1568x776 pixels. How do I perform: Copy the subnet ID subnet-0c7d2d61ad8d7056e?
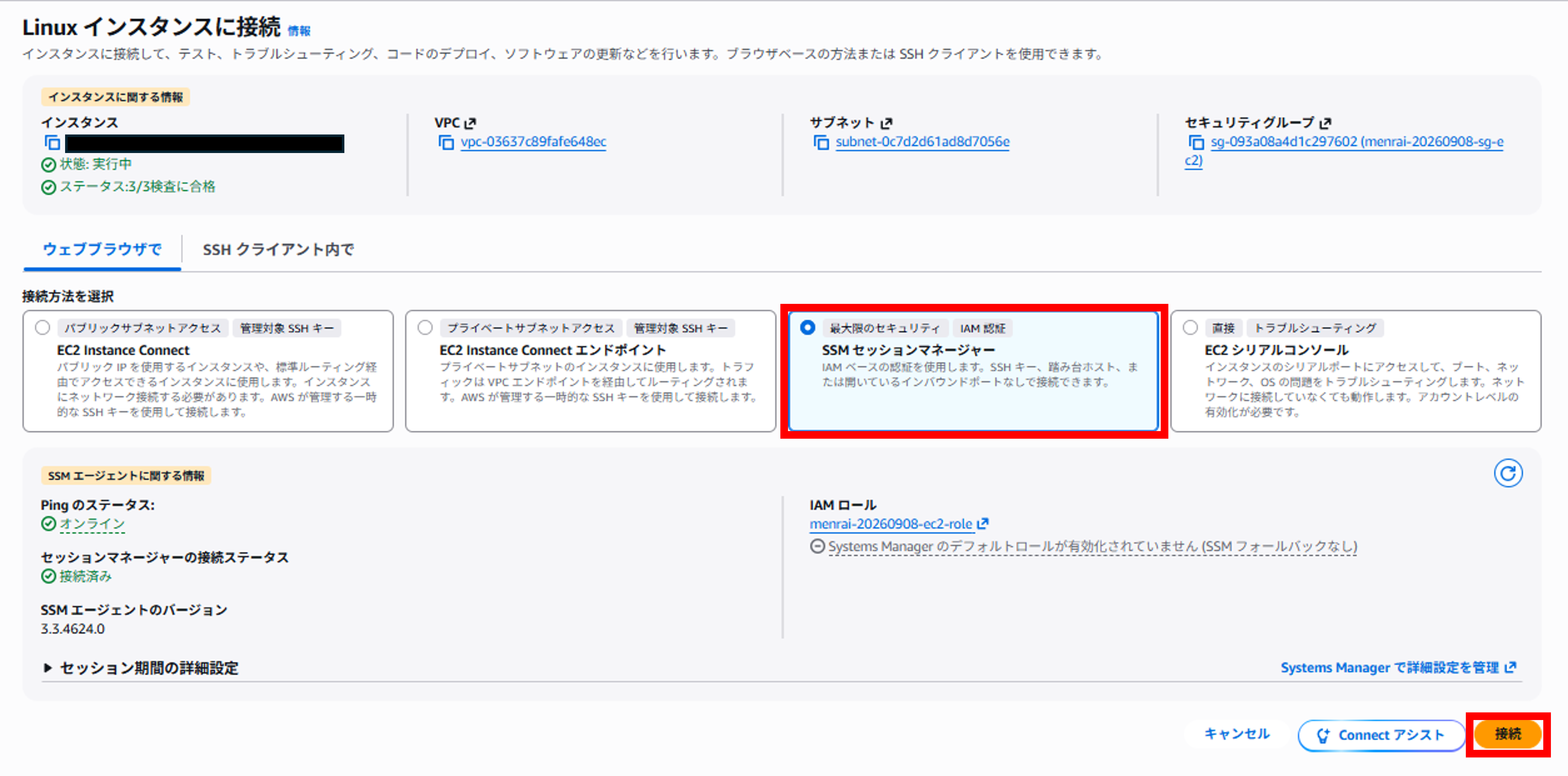point(821,143)
